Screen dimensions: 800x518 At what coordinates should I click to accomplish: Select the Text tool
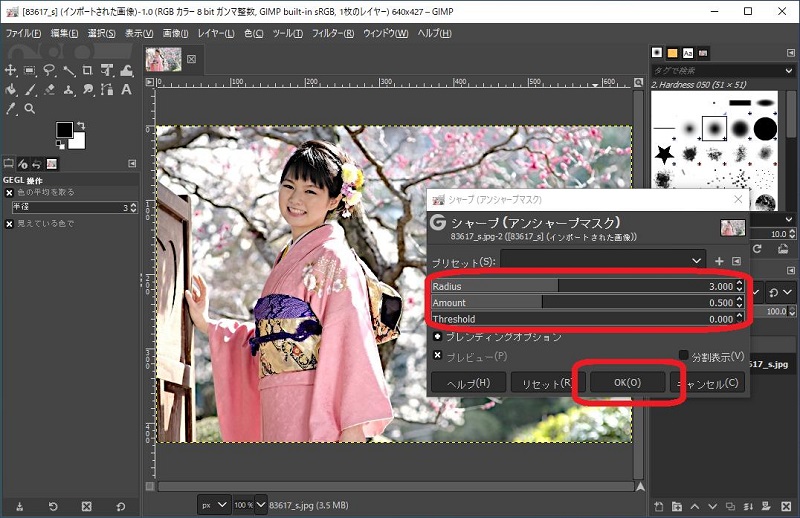126,90
